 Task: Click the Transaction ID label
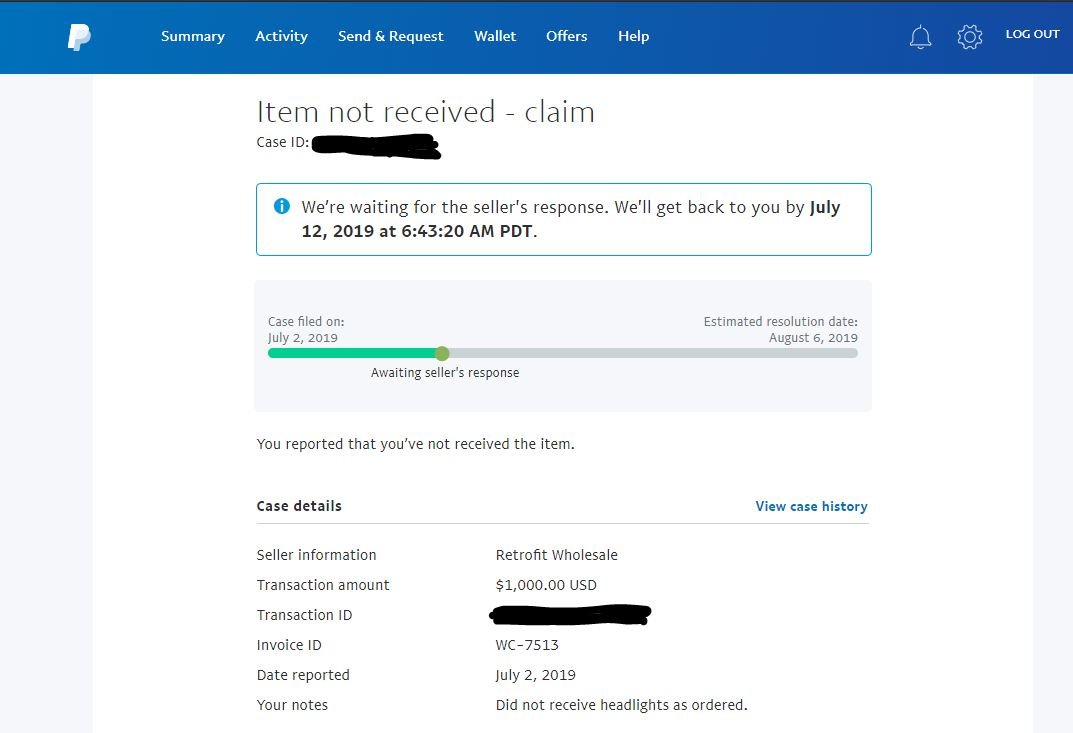coord(305,615)
